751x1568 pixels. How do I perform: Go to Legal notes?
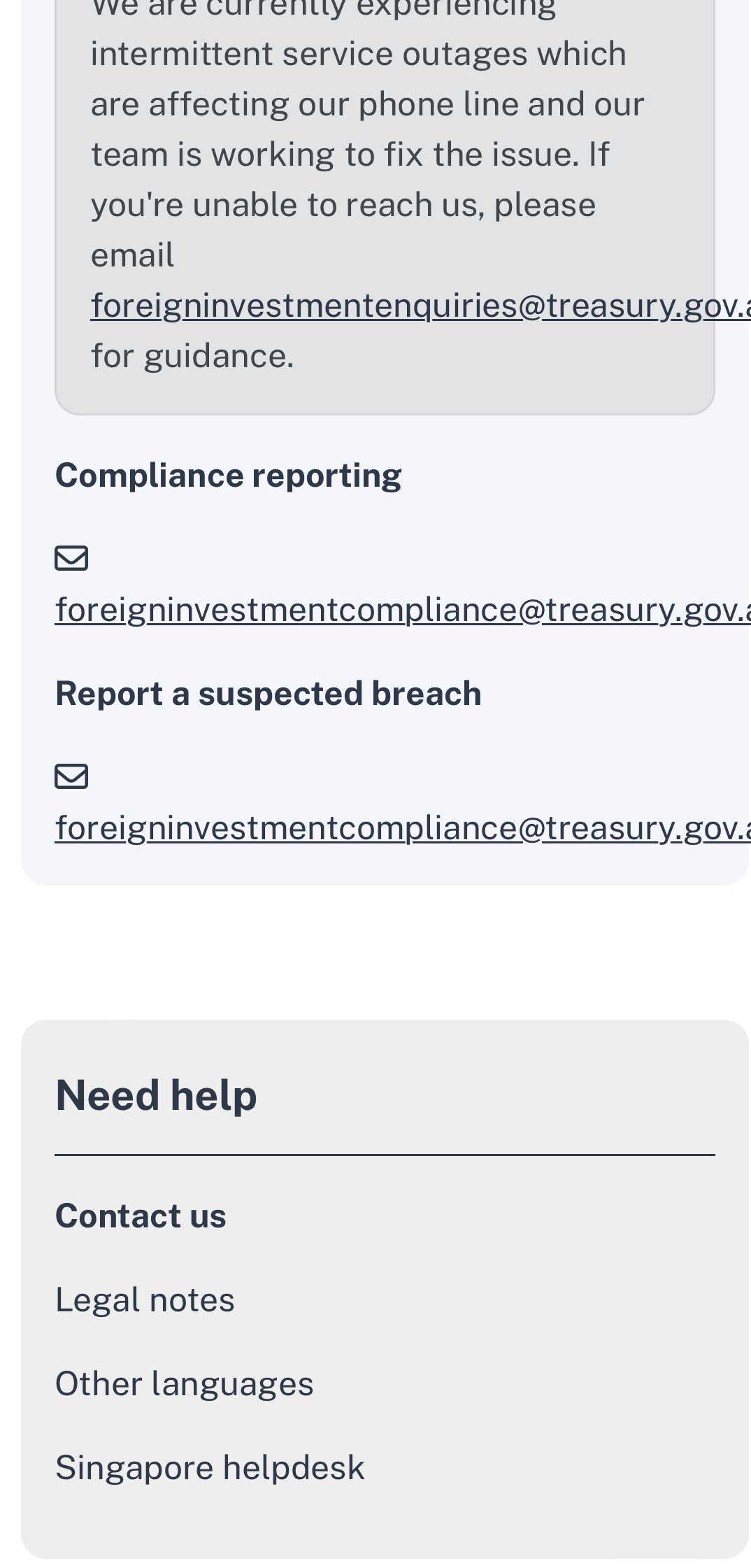tap(145, 1299)
